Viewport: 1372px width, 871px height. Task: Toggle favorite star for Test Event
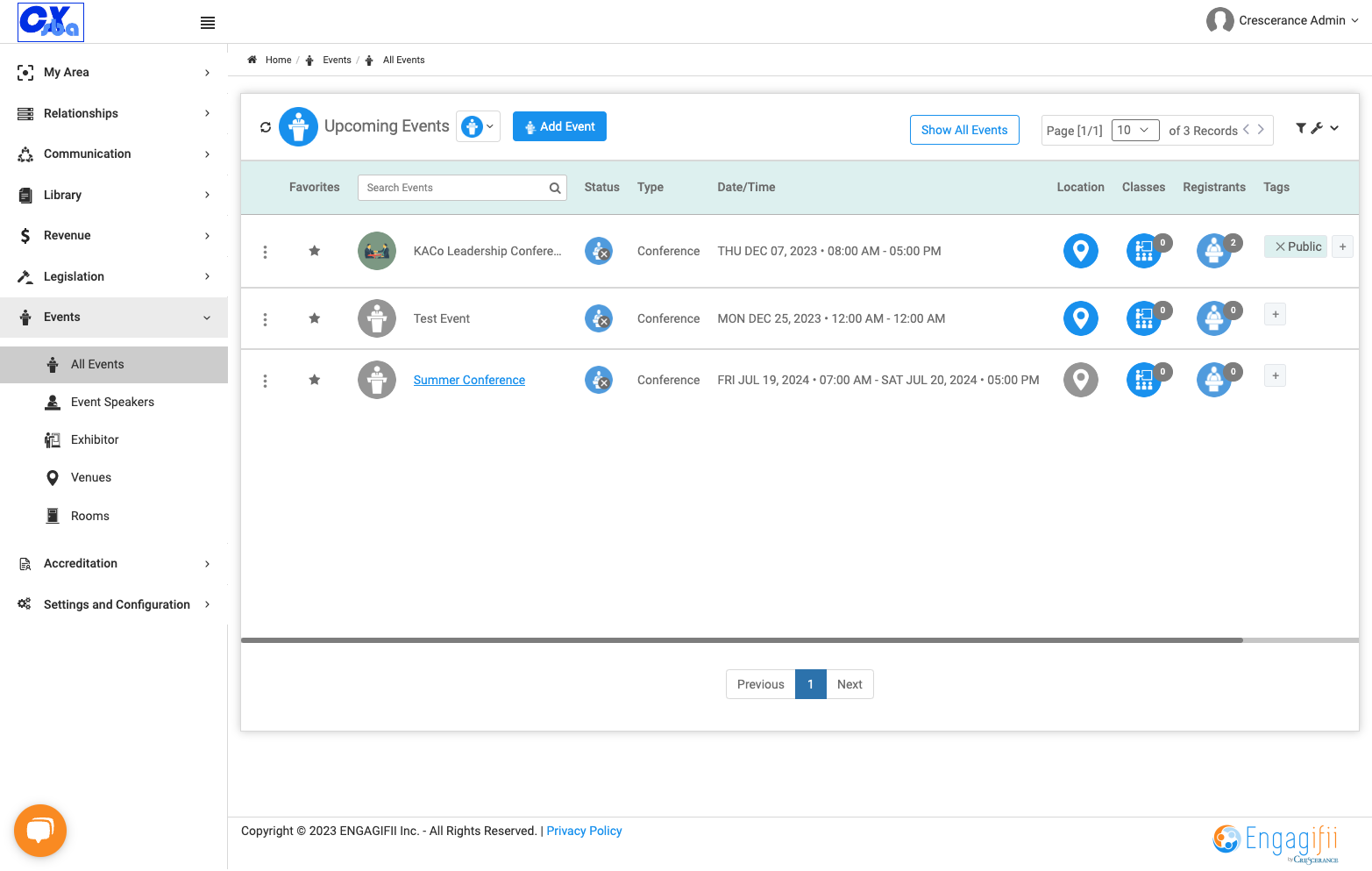tap(315, 318)
